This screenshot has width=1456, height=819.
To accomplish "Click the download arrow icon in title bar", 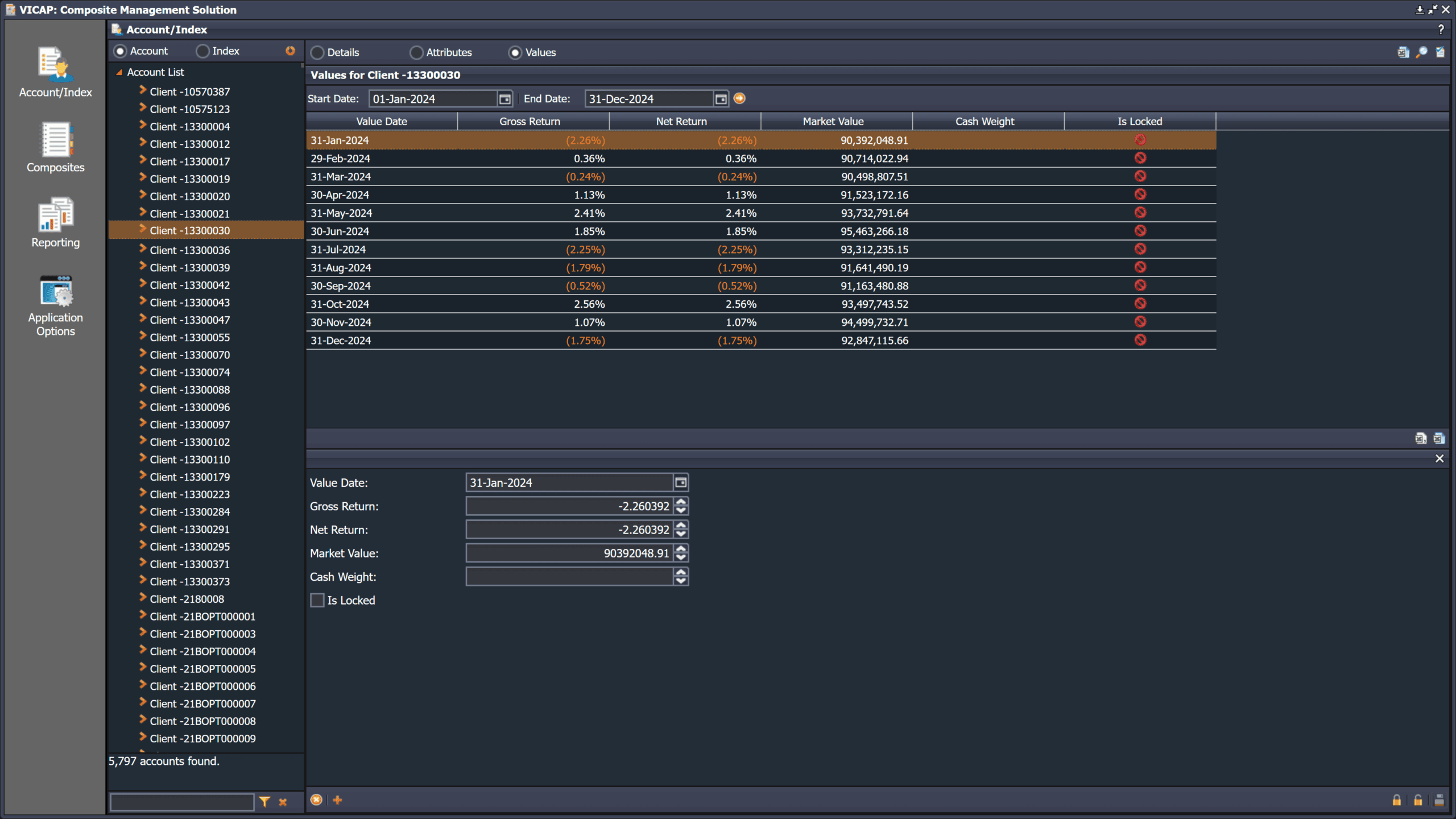I will tap(1420, 10).
